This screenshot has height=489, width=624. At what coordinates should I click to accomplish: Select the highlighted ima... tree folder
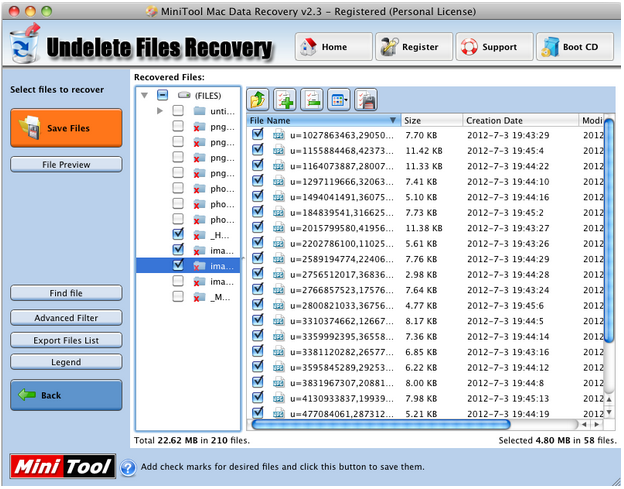188,266
